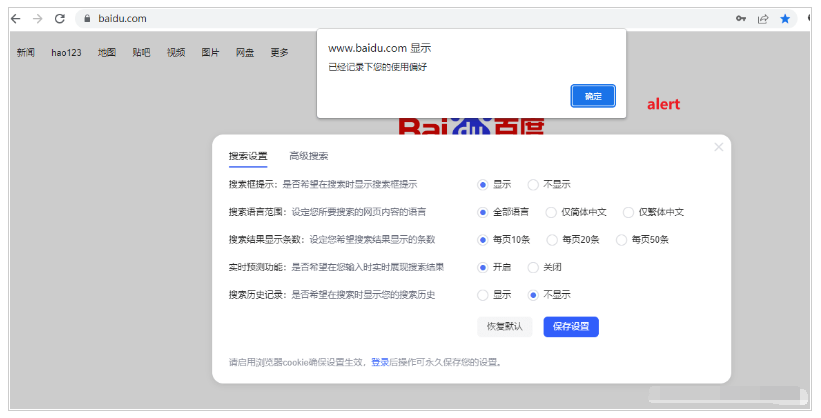The image size is (821, 418).
Task: Click alert message 已经记录下您的使用偏好
Action: click(x=378, y=67)
